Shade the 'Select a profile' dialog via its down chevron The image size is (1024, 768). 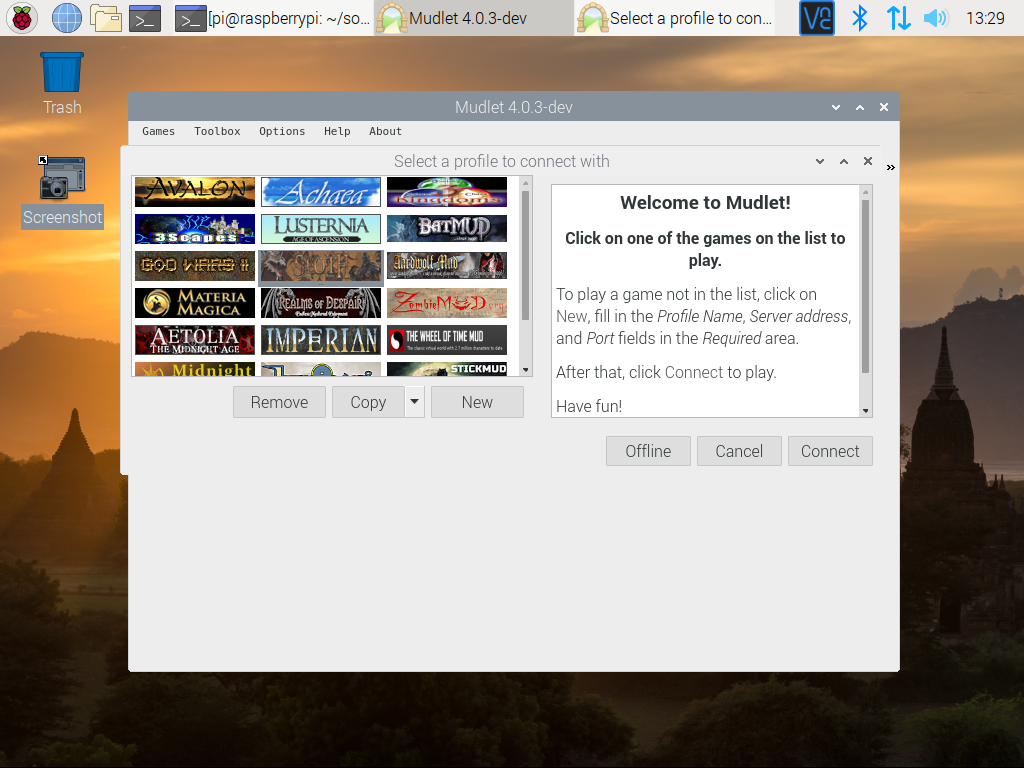click(820, 161)
